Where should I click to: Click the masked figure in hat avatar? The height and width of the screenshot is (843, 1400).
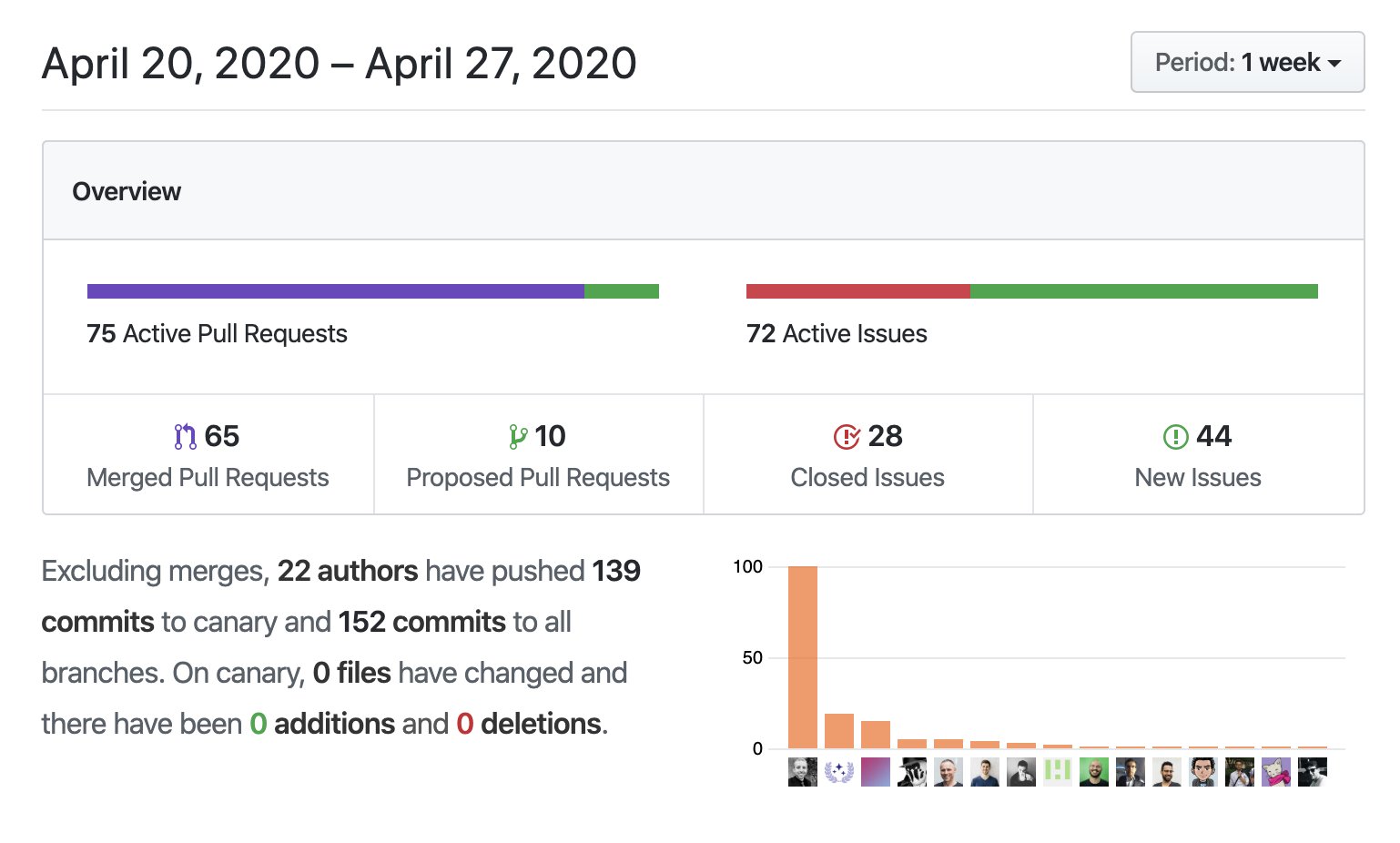pyautogui.click(x=912, y=772)
